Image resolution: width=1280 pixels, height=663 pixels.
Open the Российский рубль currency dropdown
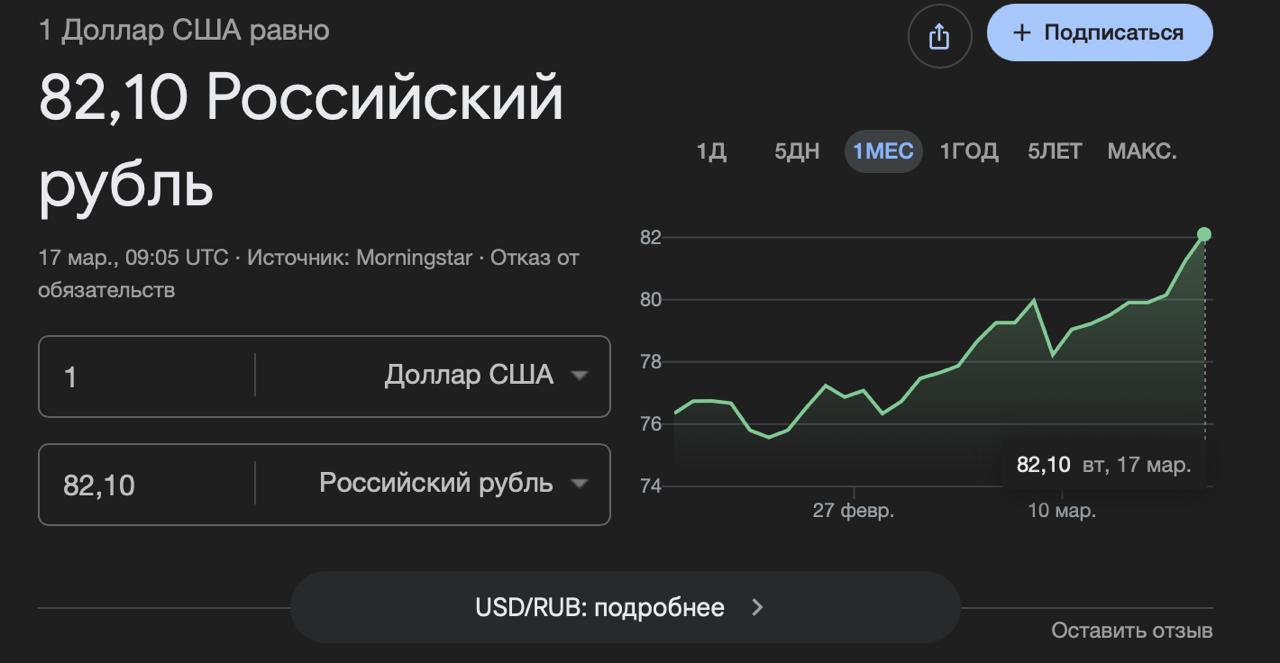pyautogui.click(x=452, y=484)
